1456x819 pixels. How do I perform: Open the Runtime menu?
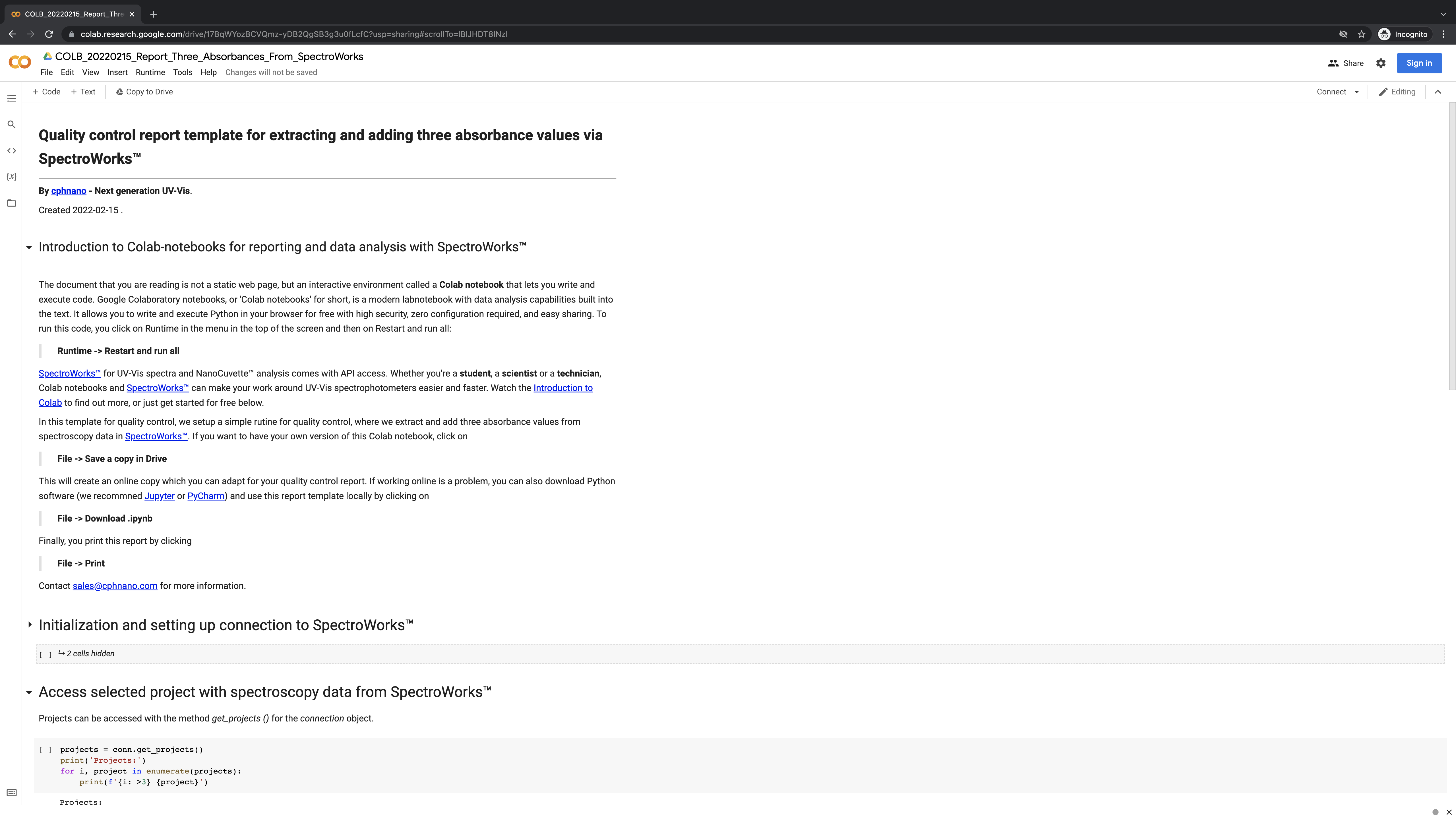pos(150,72)
